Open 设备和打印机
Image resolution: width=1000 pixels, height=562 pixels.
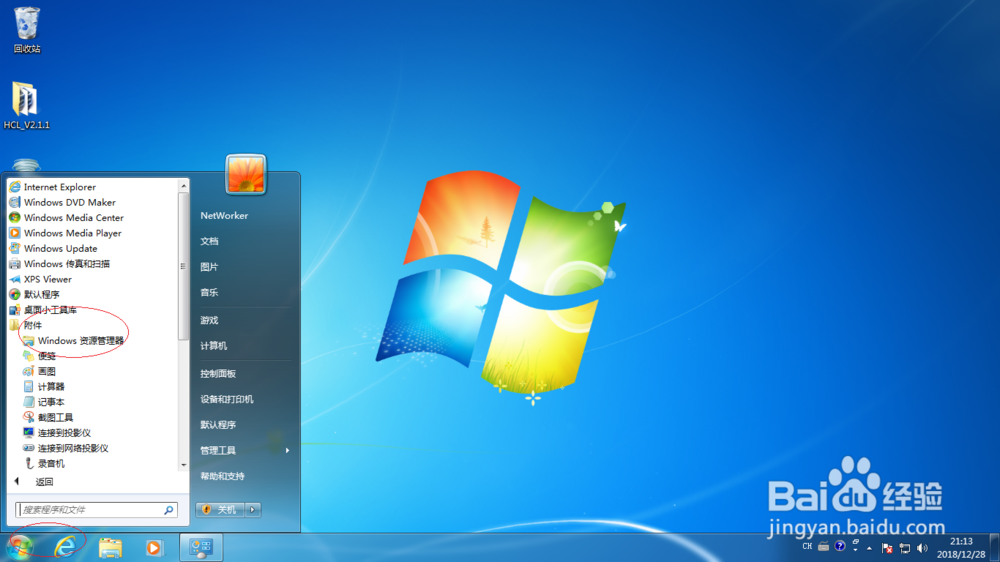tap(227, 399)
